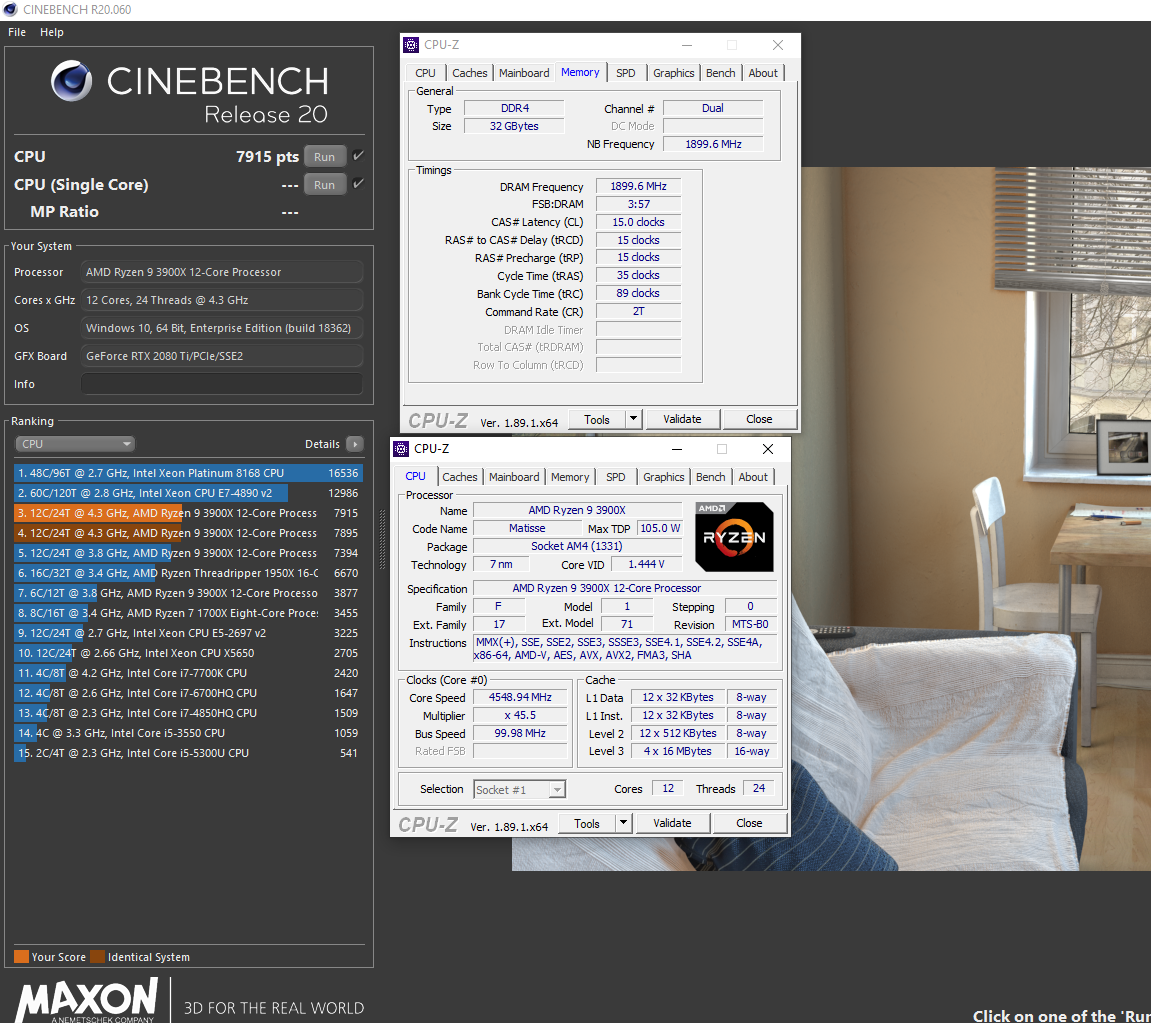1151x1023 pixels.
Task: Run the CPU Single Core benchmark
Action: (324, 184)
